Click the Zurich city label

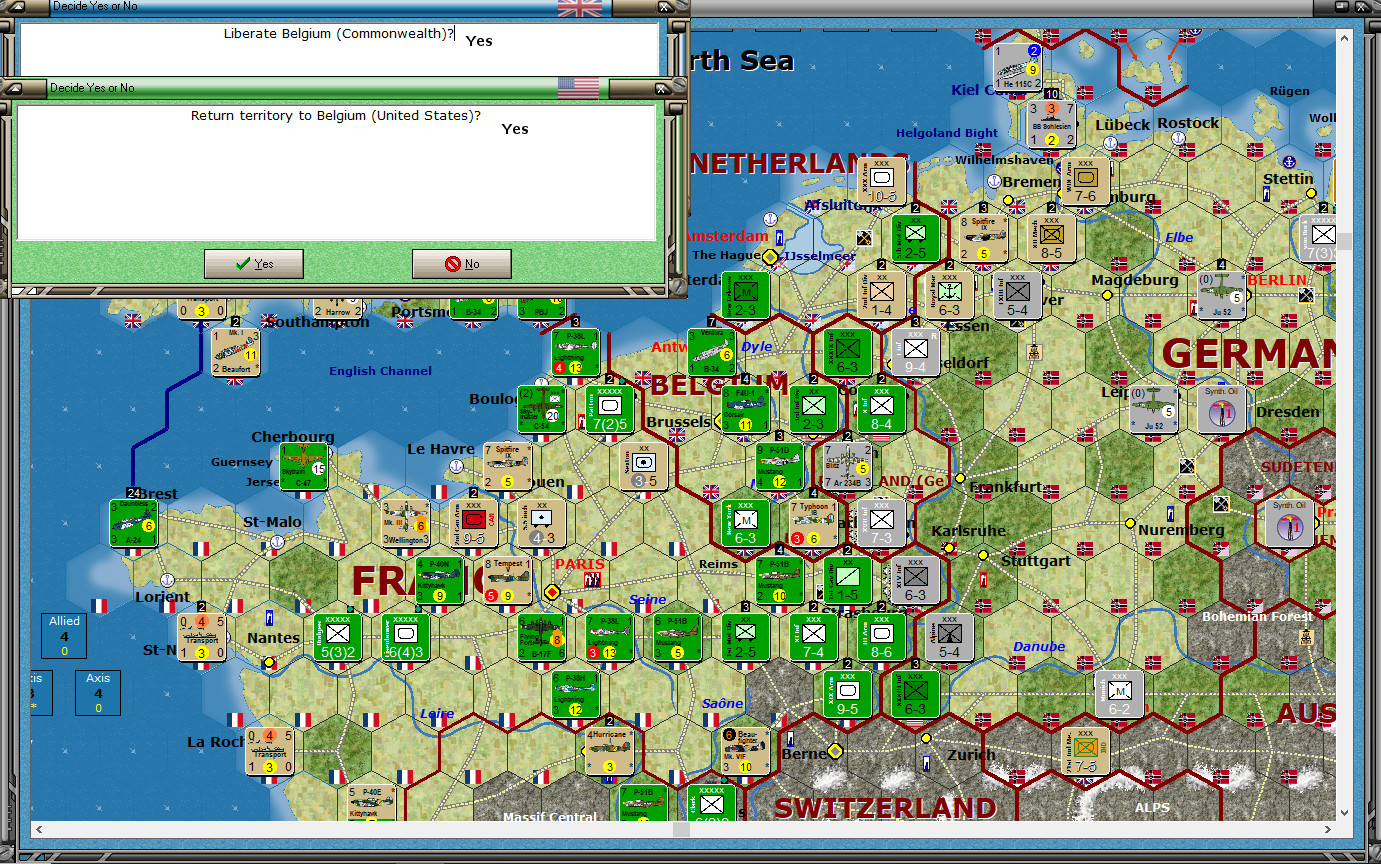[x=972, y=755]
